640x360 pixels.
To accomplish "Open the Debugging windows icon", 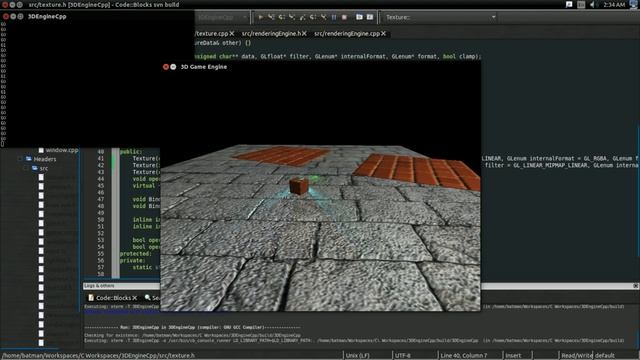I will click(x=359, y=17).
